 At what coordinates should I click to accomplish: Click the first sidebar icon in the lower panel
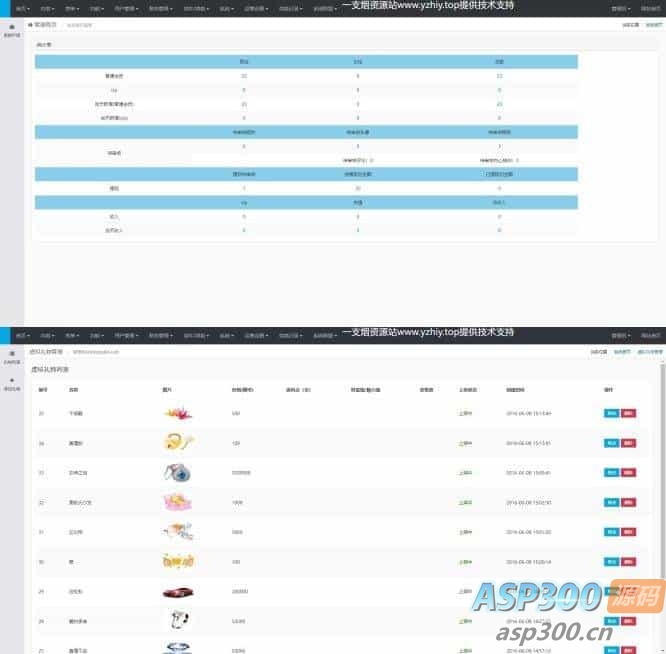pyautogui.click(x=12, y=353)
